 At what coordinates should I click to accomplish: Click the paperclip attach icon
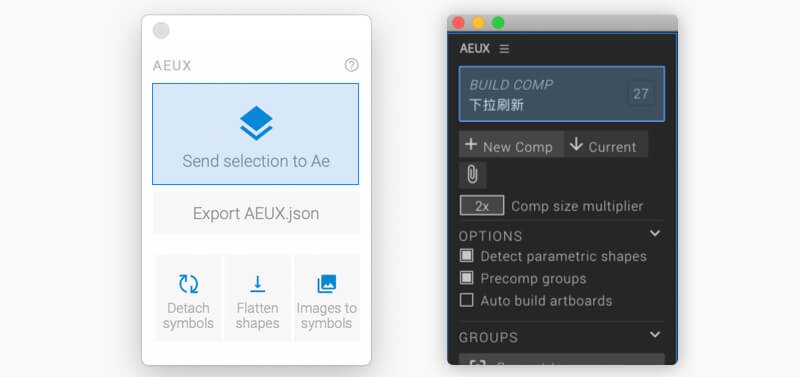472,175
